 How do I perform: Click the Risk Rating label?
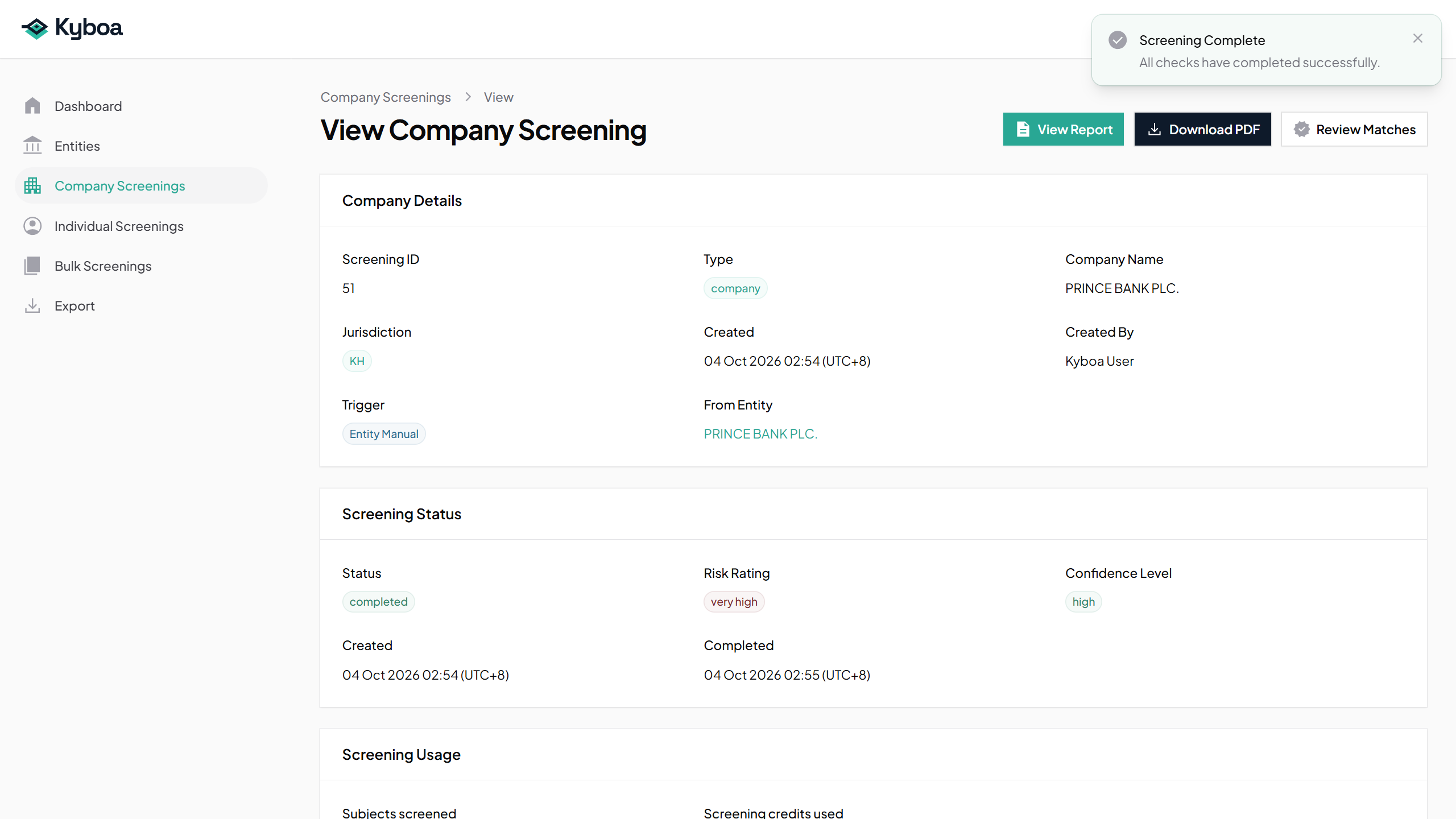[x=737, y=573]
